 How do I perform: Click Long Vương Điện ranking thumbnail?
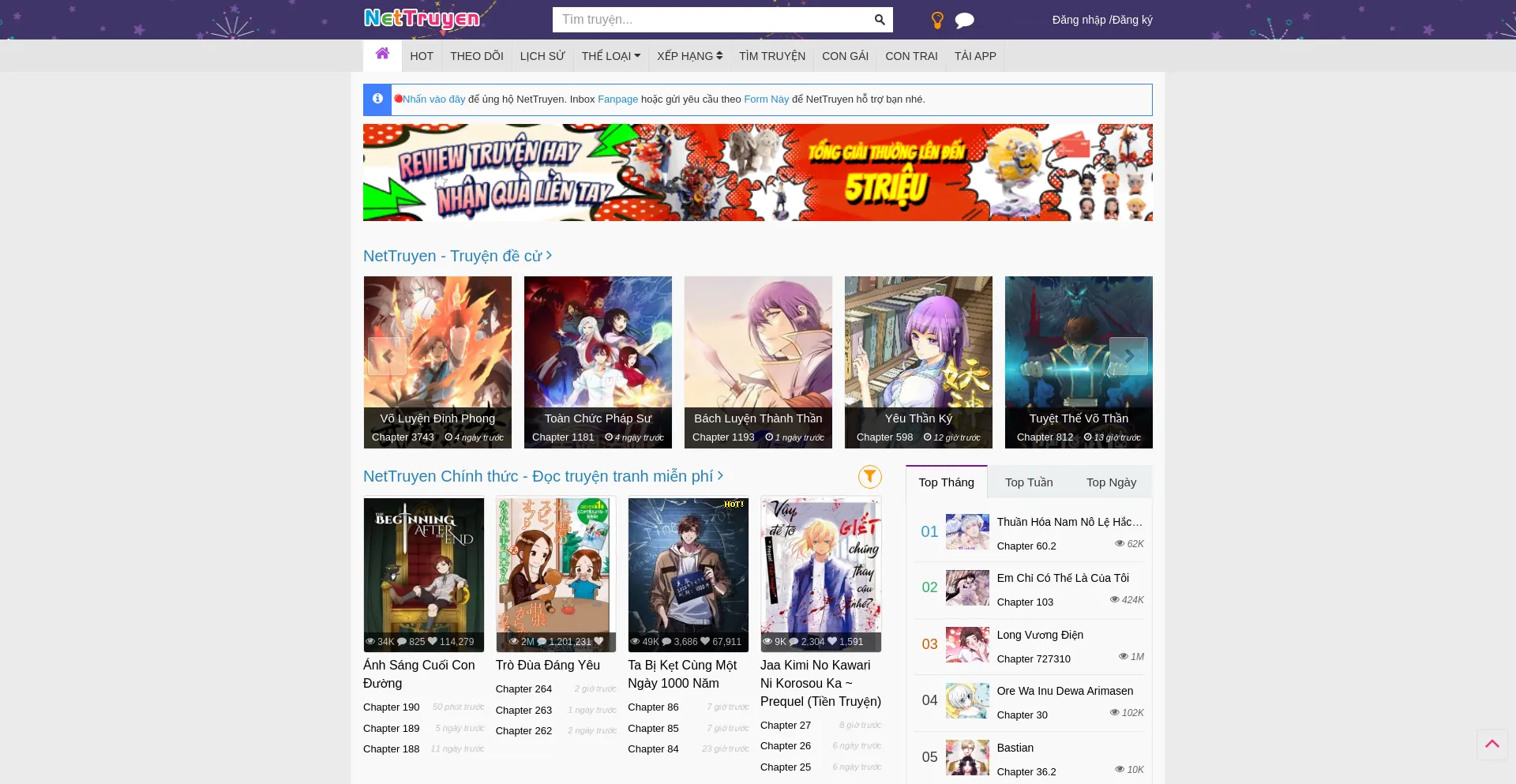pos(967,644)
